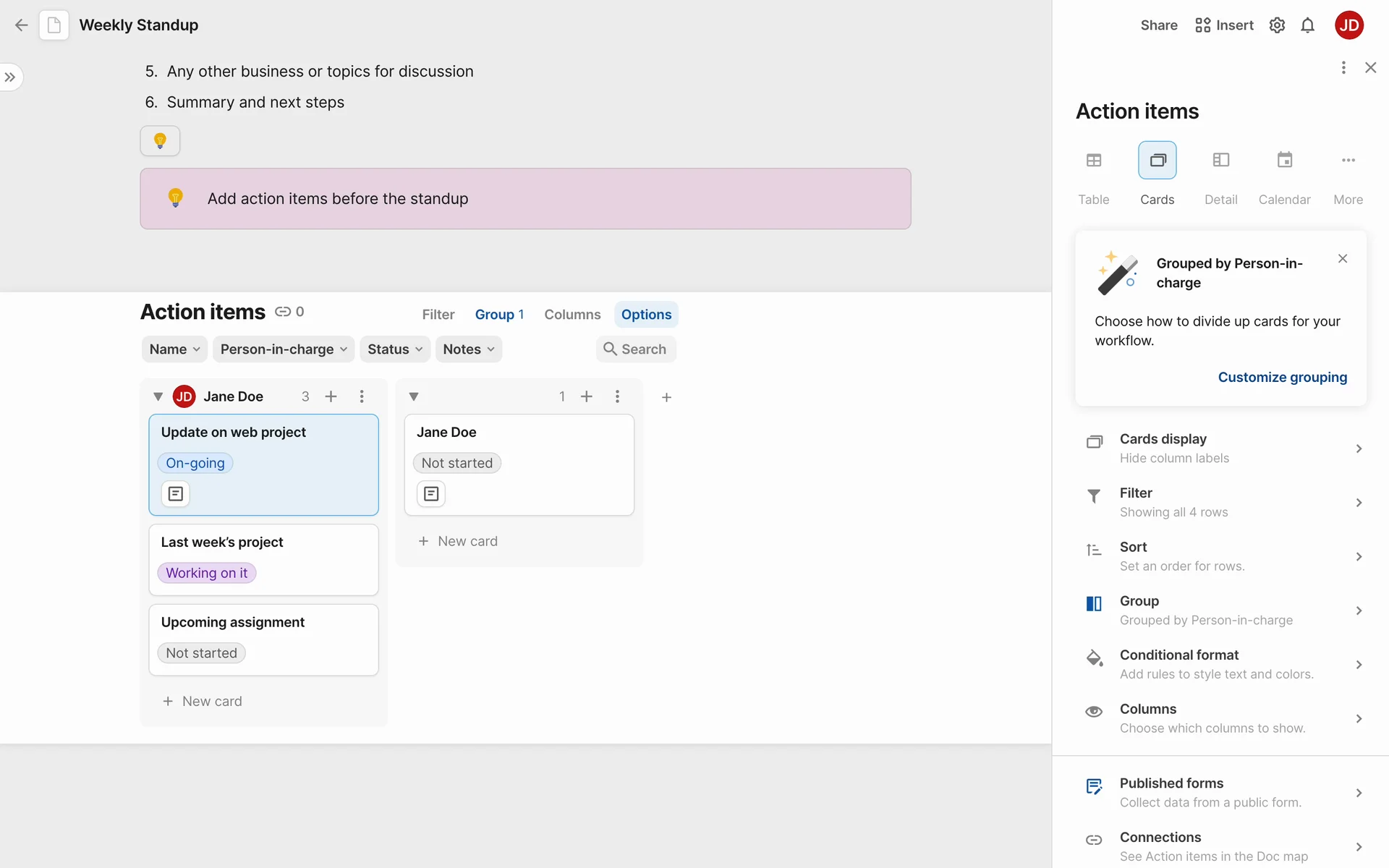1389x868 pixels.
Task: Select the Calendar view layout icon
Action: [1284, 161]
